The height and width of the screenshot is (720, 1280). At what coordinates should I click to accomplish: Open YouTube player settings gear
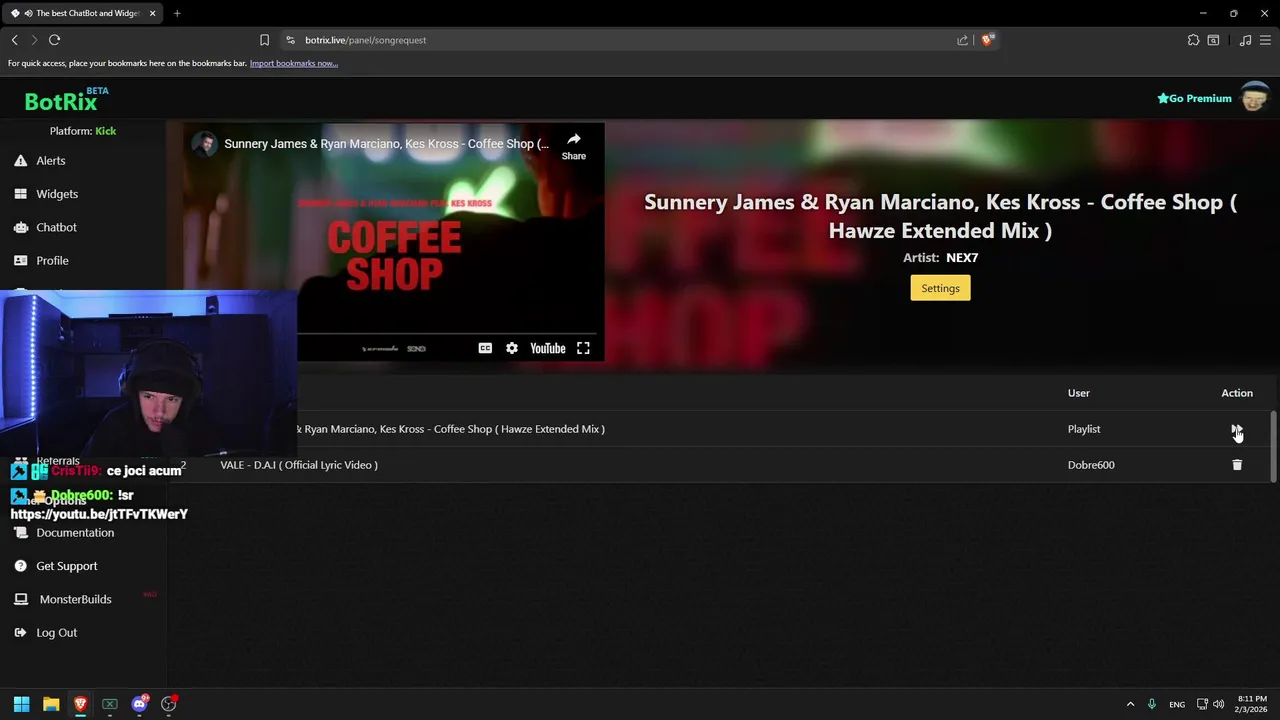click(x=512, y=348)
